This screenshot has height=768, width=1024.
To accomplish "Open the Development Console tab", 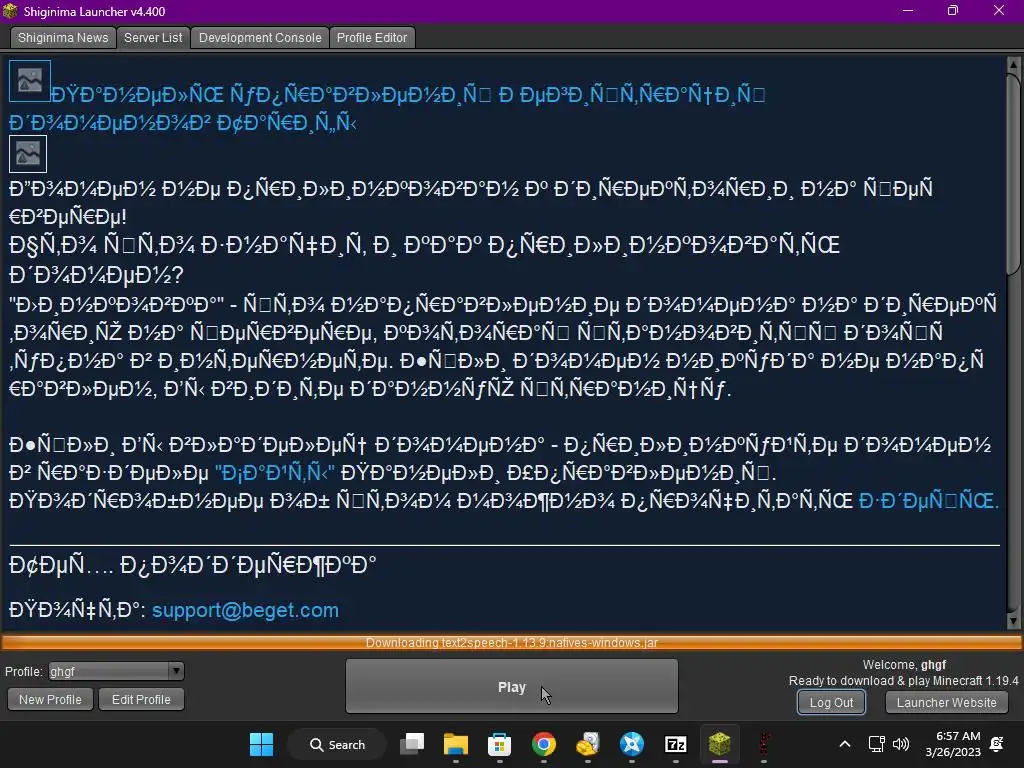I will point(260,37).
